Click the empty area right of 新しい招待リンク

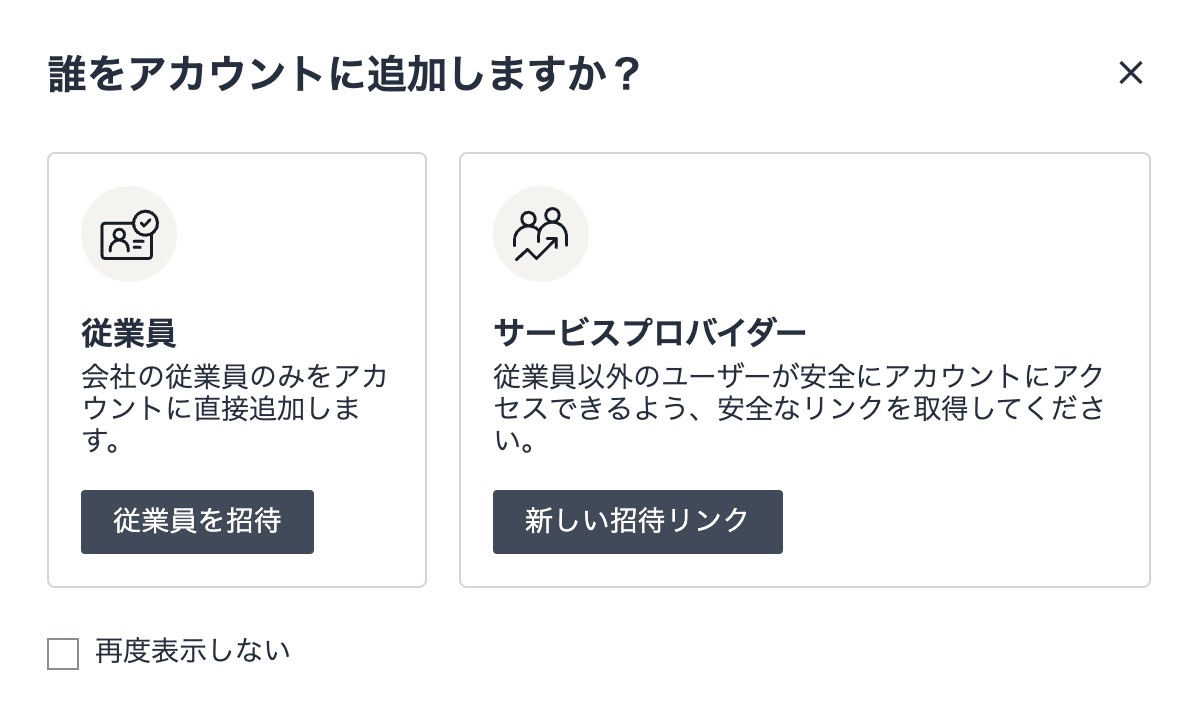[x=960, y=522]
